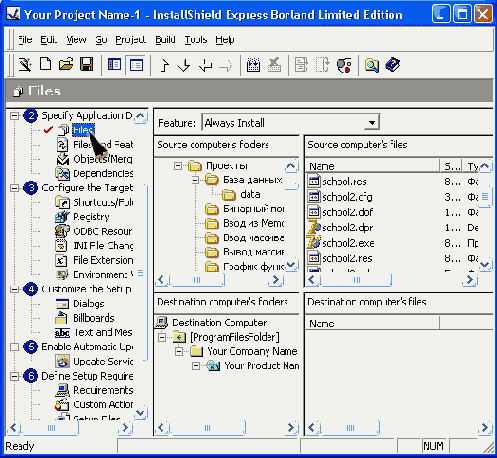Collapse the Проекты folder tree node
Screen dimensions: 497x458
[178, 166]
